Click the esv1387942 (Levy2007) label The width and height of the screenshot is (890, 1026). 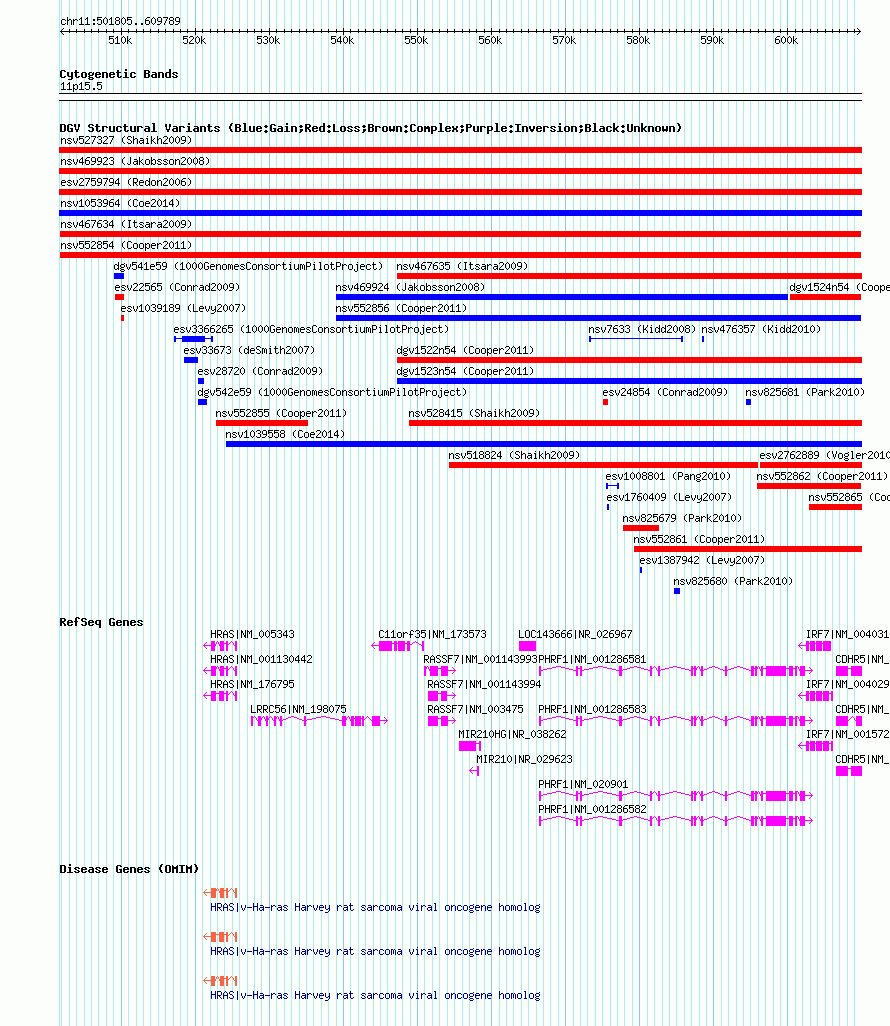(702, 559)
